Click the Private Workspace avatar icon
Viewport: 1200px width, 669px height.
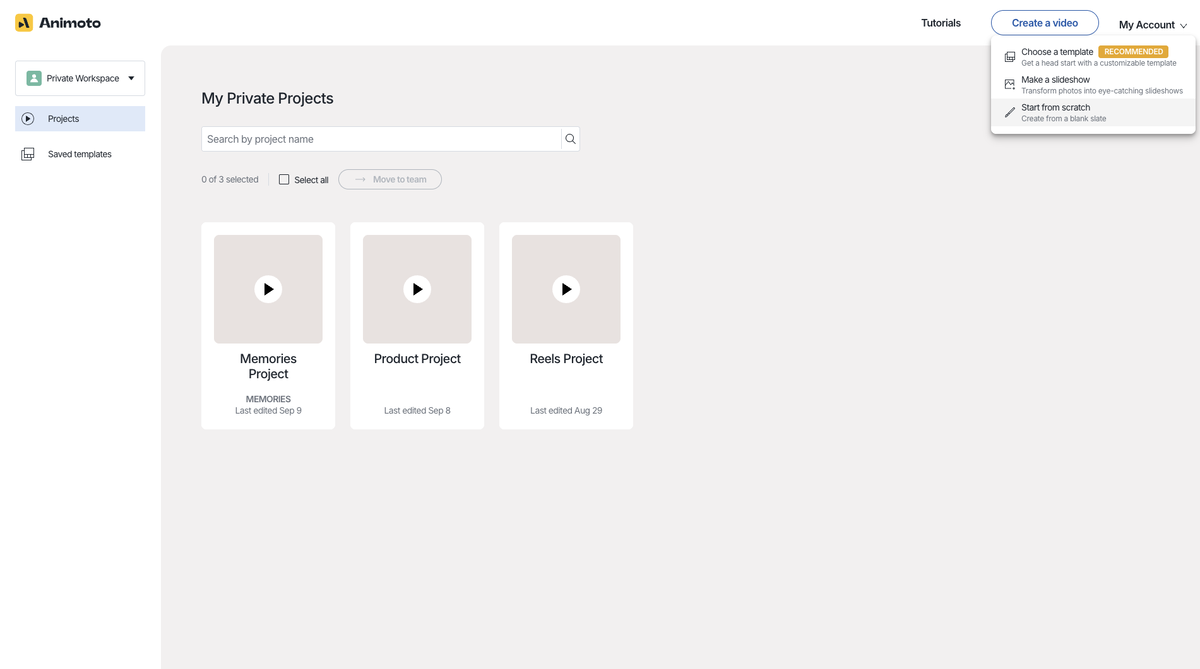34,77
